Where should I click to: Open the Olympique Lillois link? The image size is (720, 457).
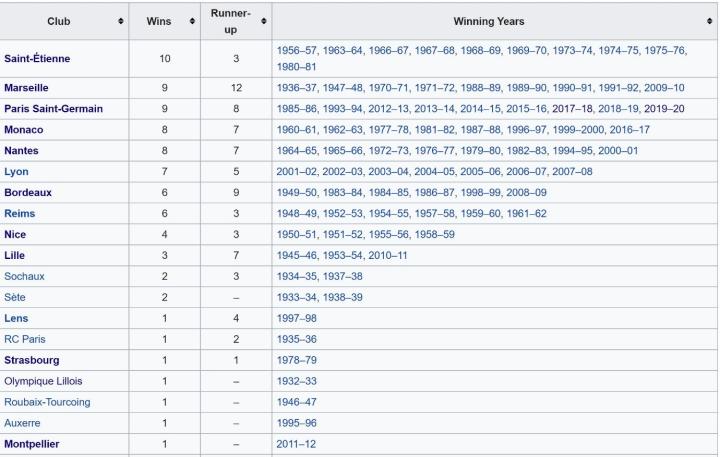43,381
